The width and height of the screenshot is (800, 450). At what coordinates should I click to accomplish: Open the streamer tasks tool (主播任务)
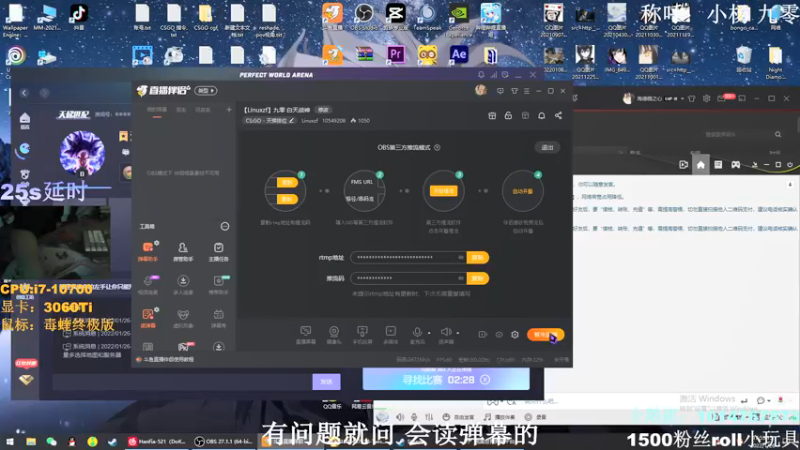pyautogui.click(x=218, y=251)
